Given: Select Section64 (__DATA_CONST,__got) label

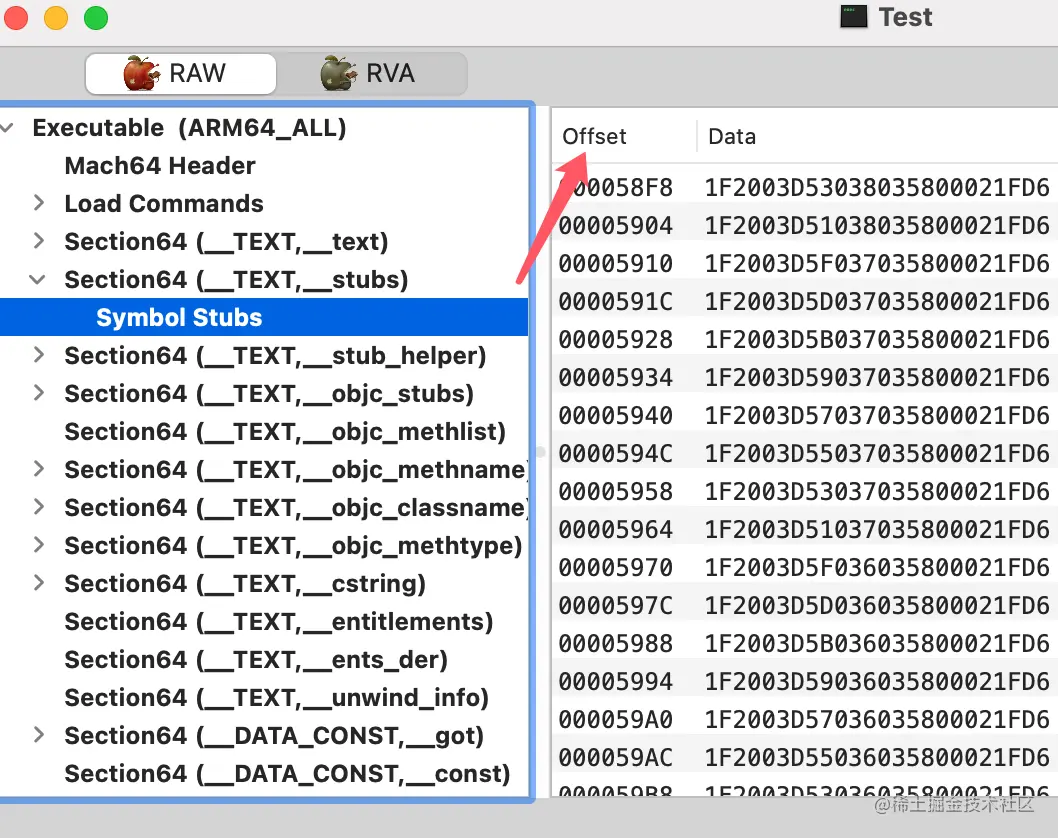Looking at the screenshot, I should (x=275, y=735).
